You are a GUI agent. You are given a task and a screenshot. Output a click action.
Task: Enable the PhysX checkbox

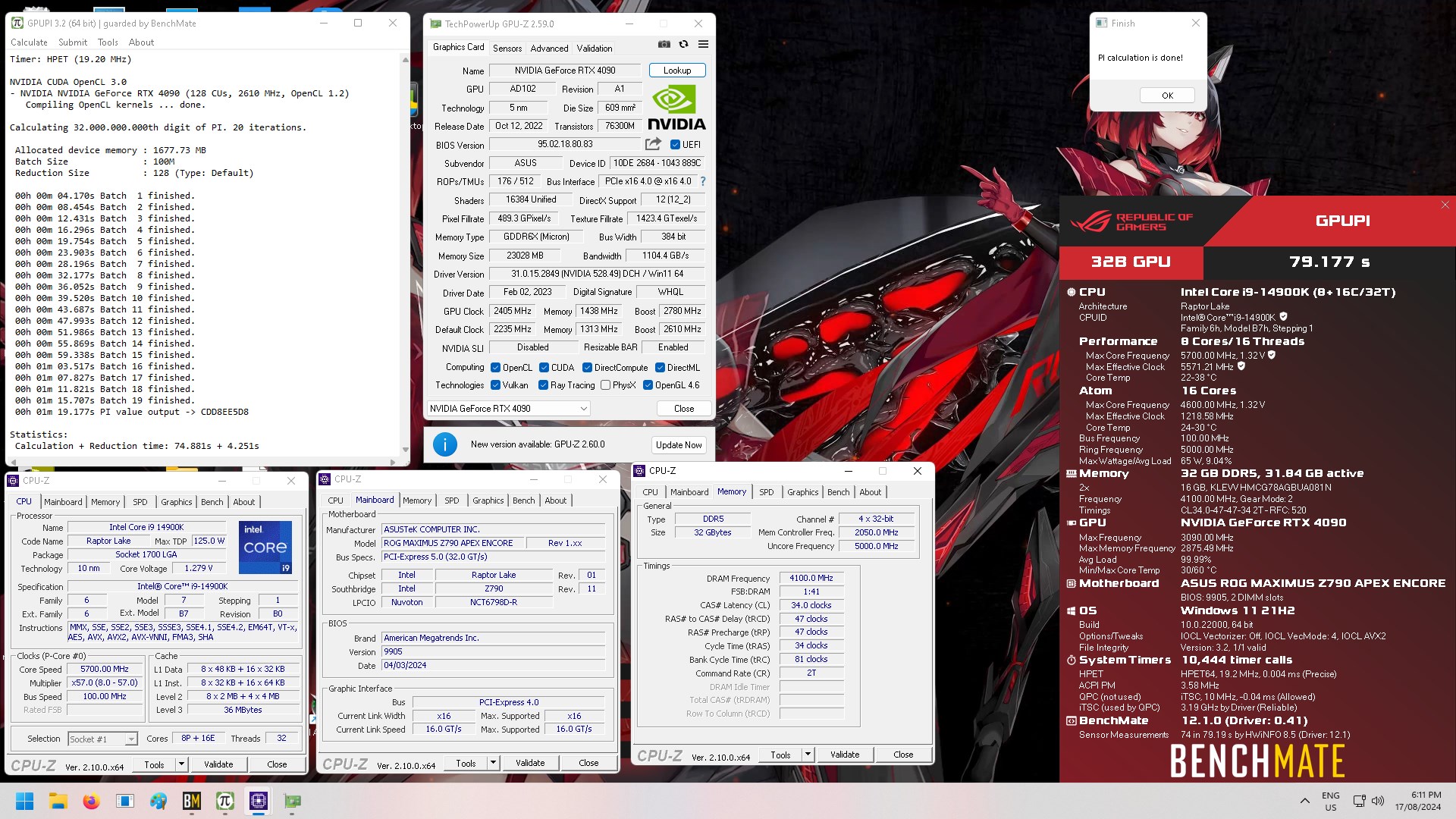click(605, 385)
